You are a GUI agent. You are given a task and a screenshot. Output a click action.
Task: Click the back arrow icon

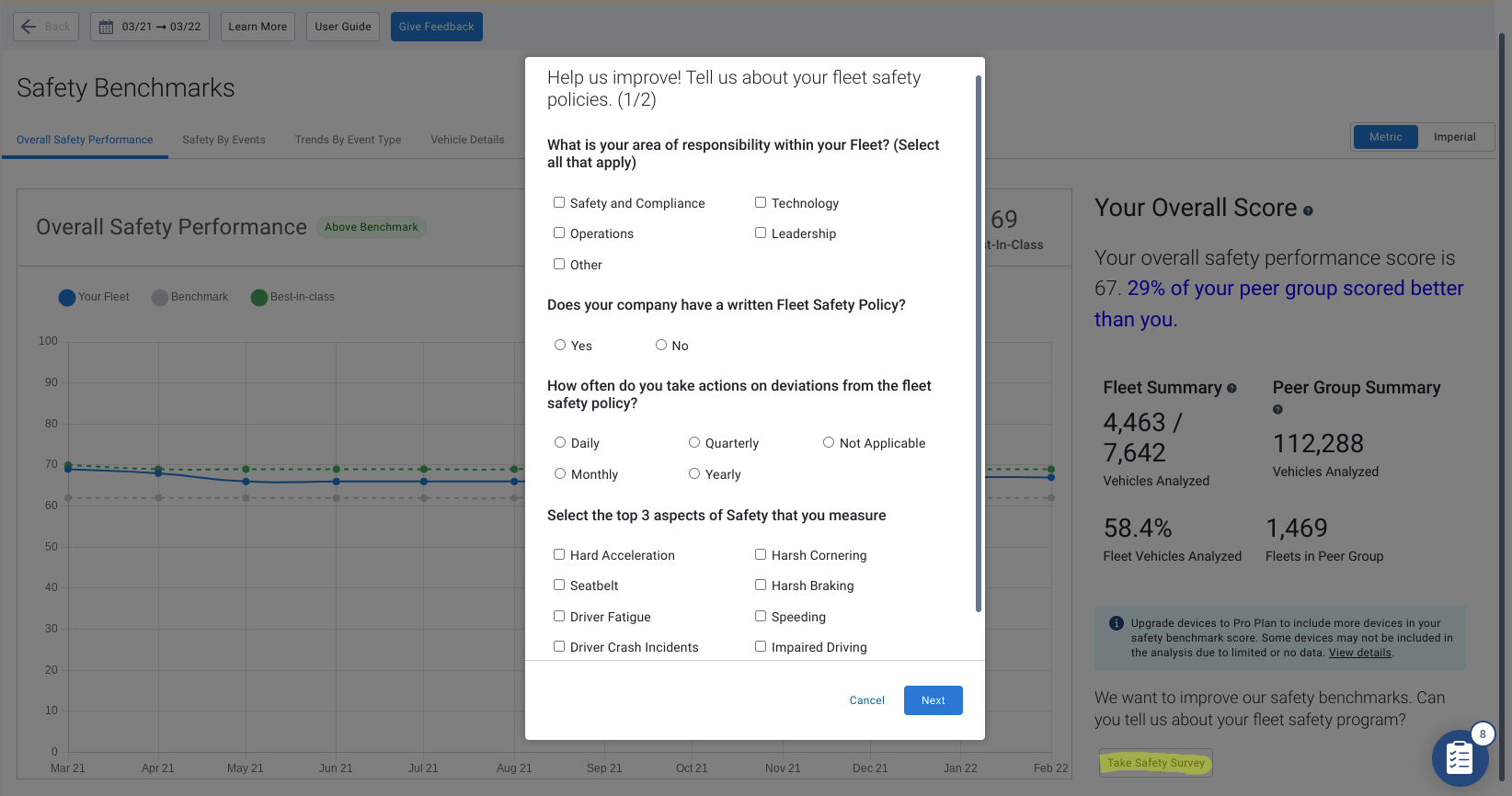coord(29,26)
